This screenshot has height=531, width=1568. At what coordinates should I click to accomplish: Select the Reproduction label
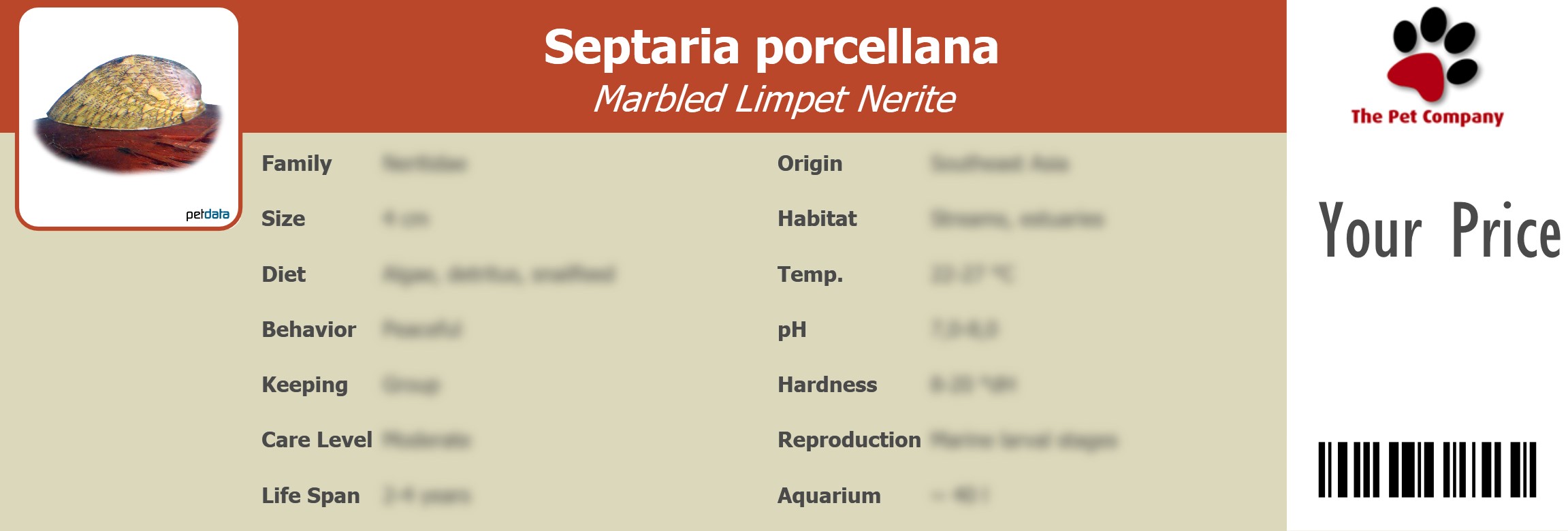(849, 440)
